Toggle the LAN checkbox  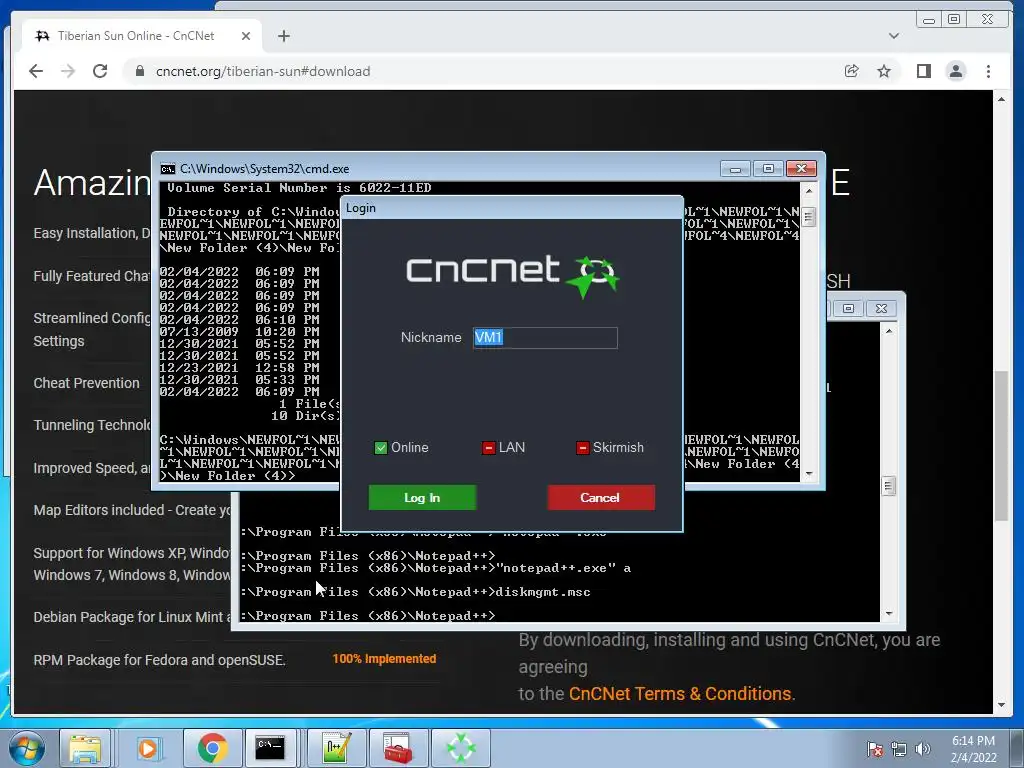[x=488, y=448]
